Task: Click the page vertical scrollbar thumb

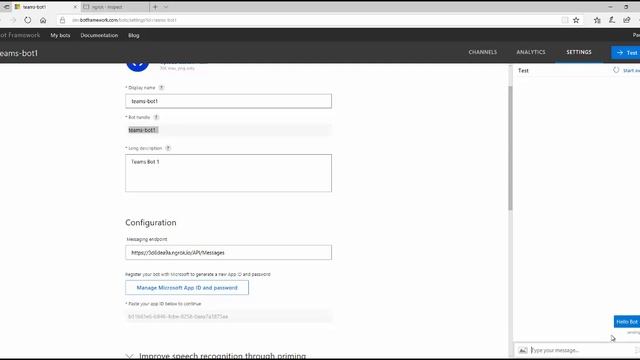Action: tap(510, 148)
